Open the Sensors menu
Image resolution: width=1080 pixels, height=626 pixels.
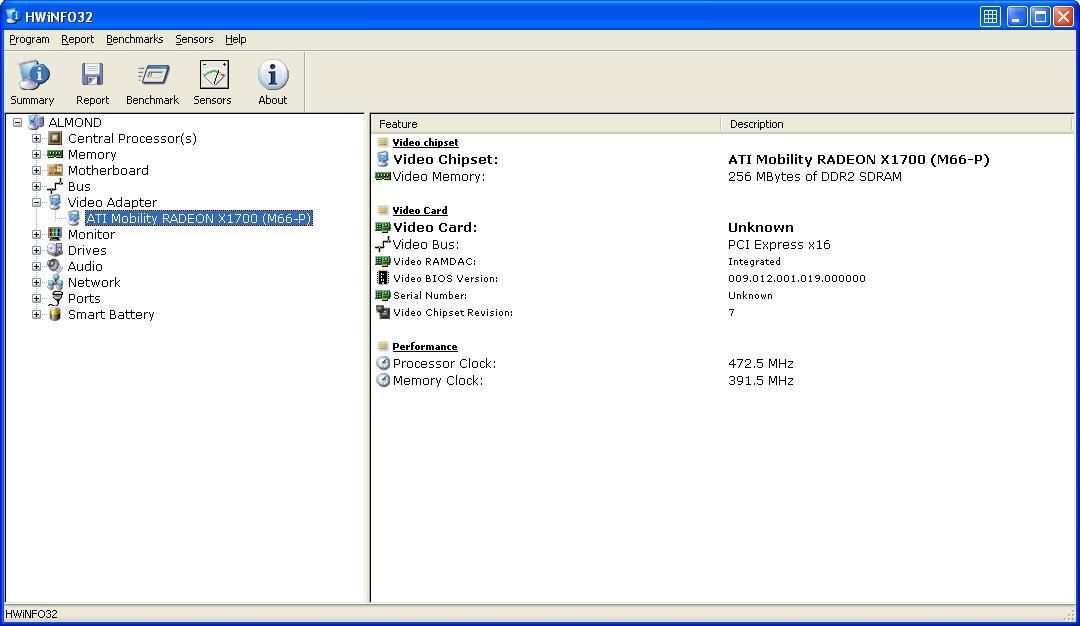(x=194, y=39)
